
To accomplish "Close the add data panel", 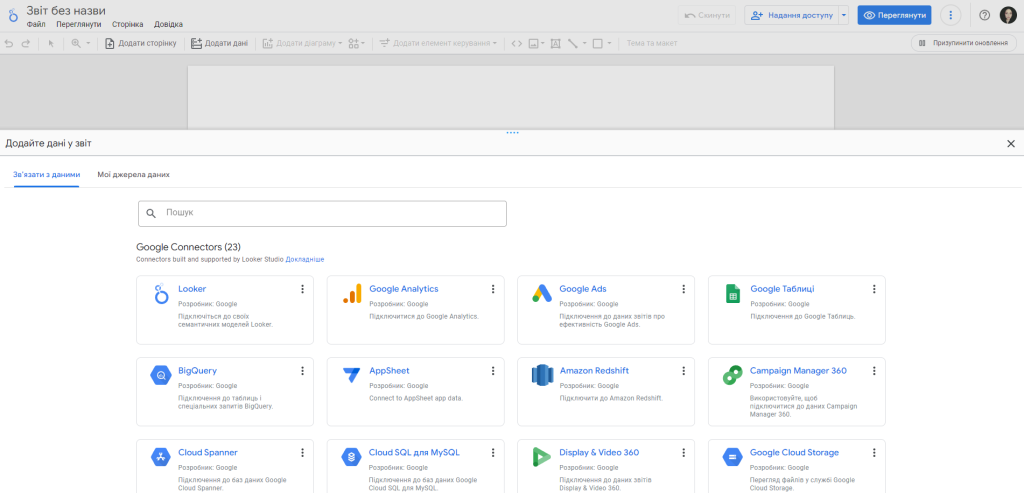I will (x=1010, y=144).
